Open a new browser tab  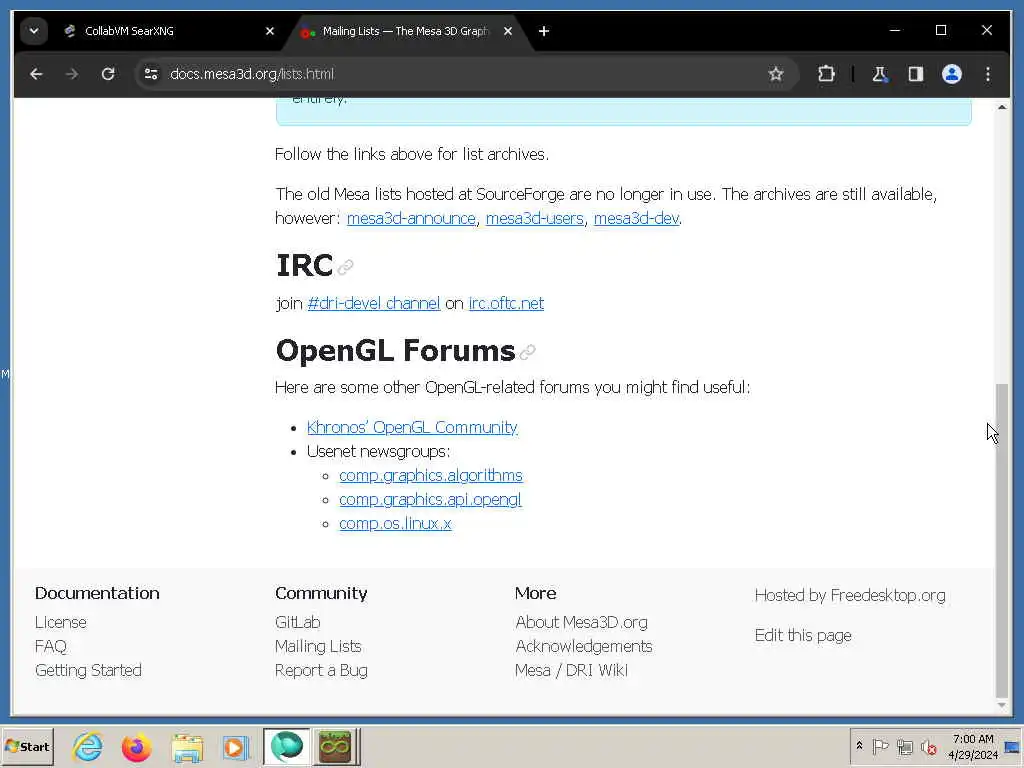coord(543,31)
